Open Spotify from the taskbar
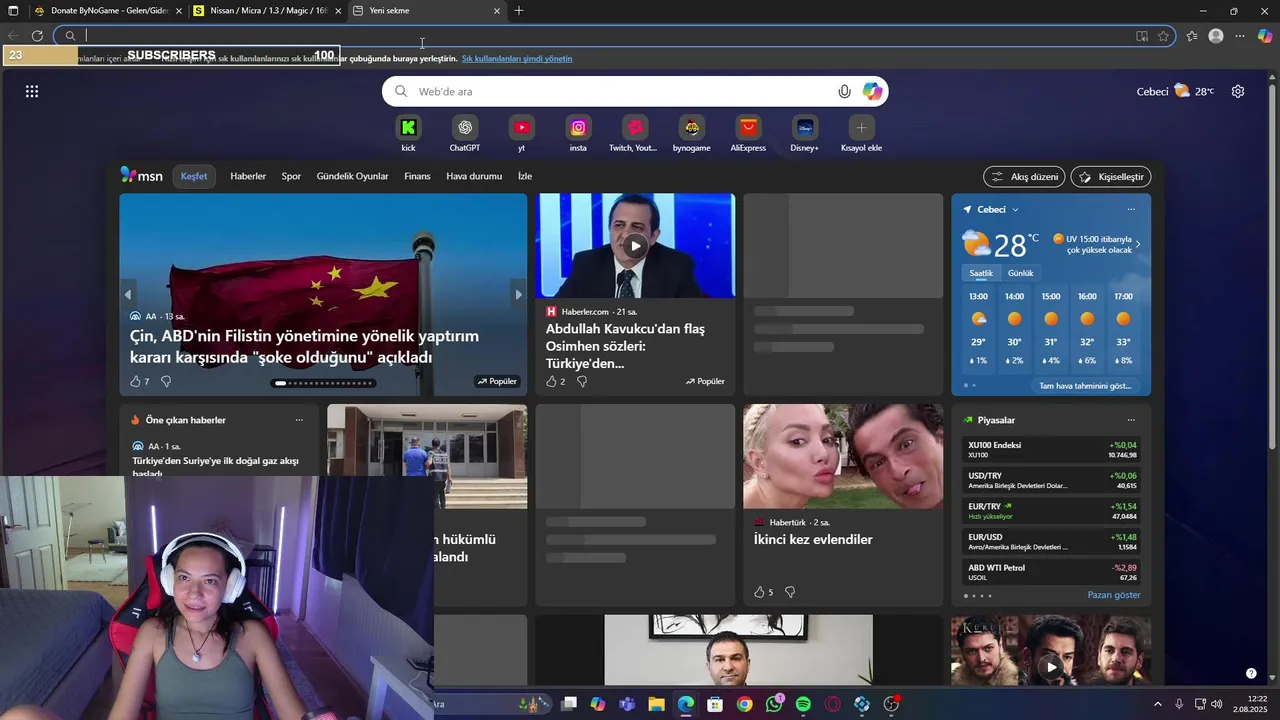Screen dimensions: 1280x720 tap(803, 704)
